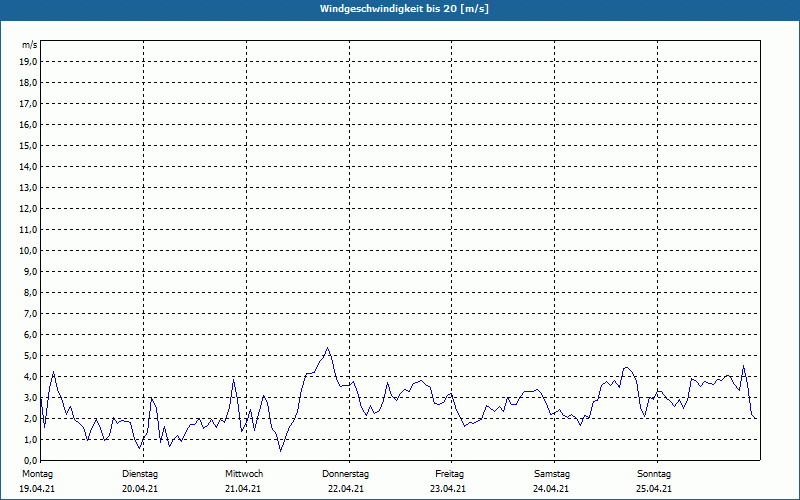The width and height of the screenshot is (800, 500).
Task: Select the Freitag day label
Action: tap(449, 474)
